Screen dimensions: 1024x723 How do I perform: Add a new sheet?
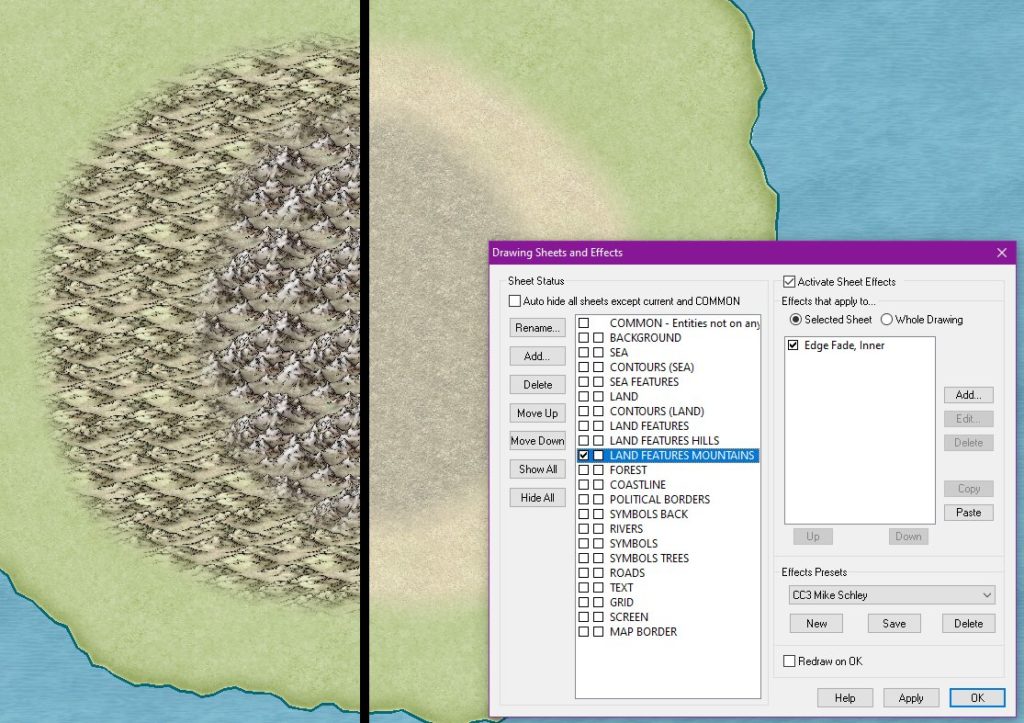[537, 356]
